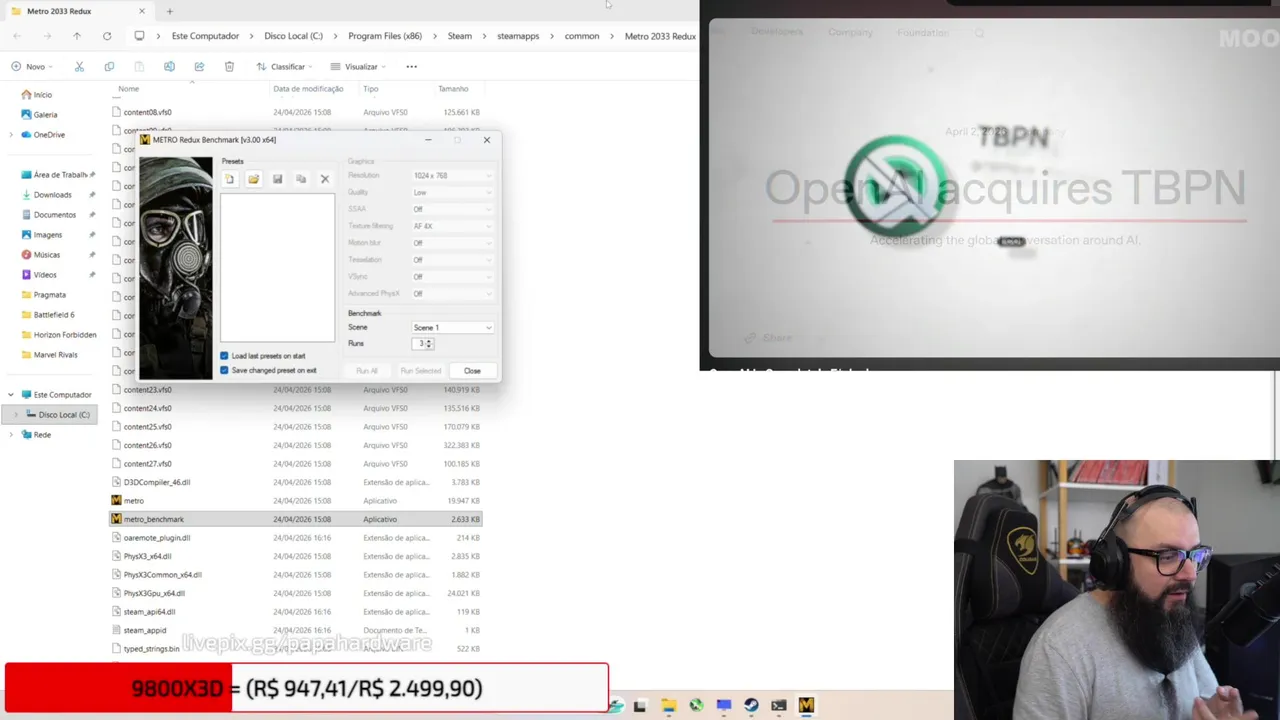
Task: Navigate to common folder breadcrumb
Action: pyautogui.click(x=582, y=36)
